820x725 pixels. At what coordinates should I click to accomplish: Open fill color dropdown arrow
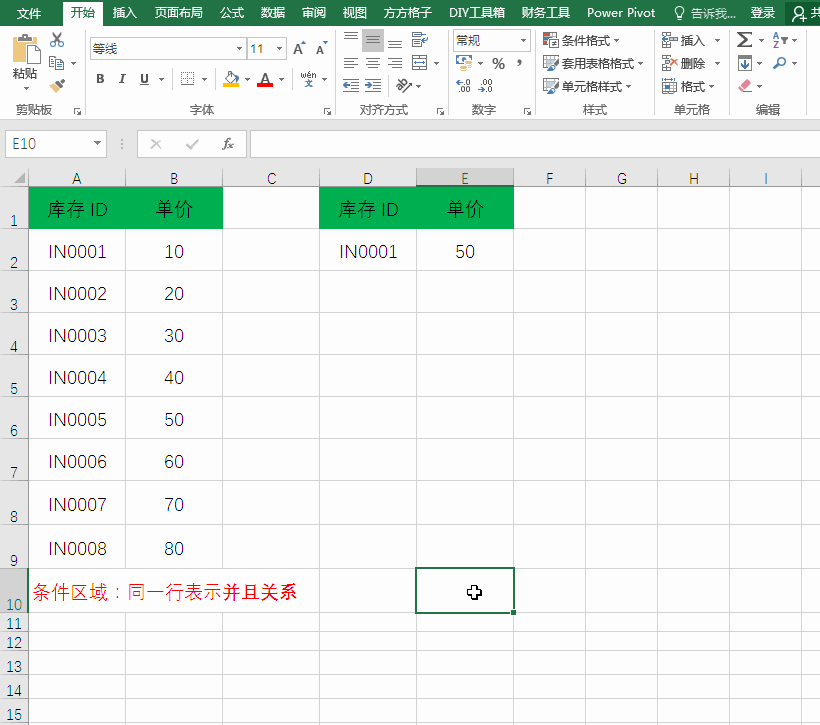(x=247, y=80)
